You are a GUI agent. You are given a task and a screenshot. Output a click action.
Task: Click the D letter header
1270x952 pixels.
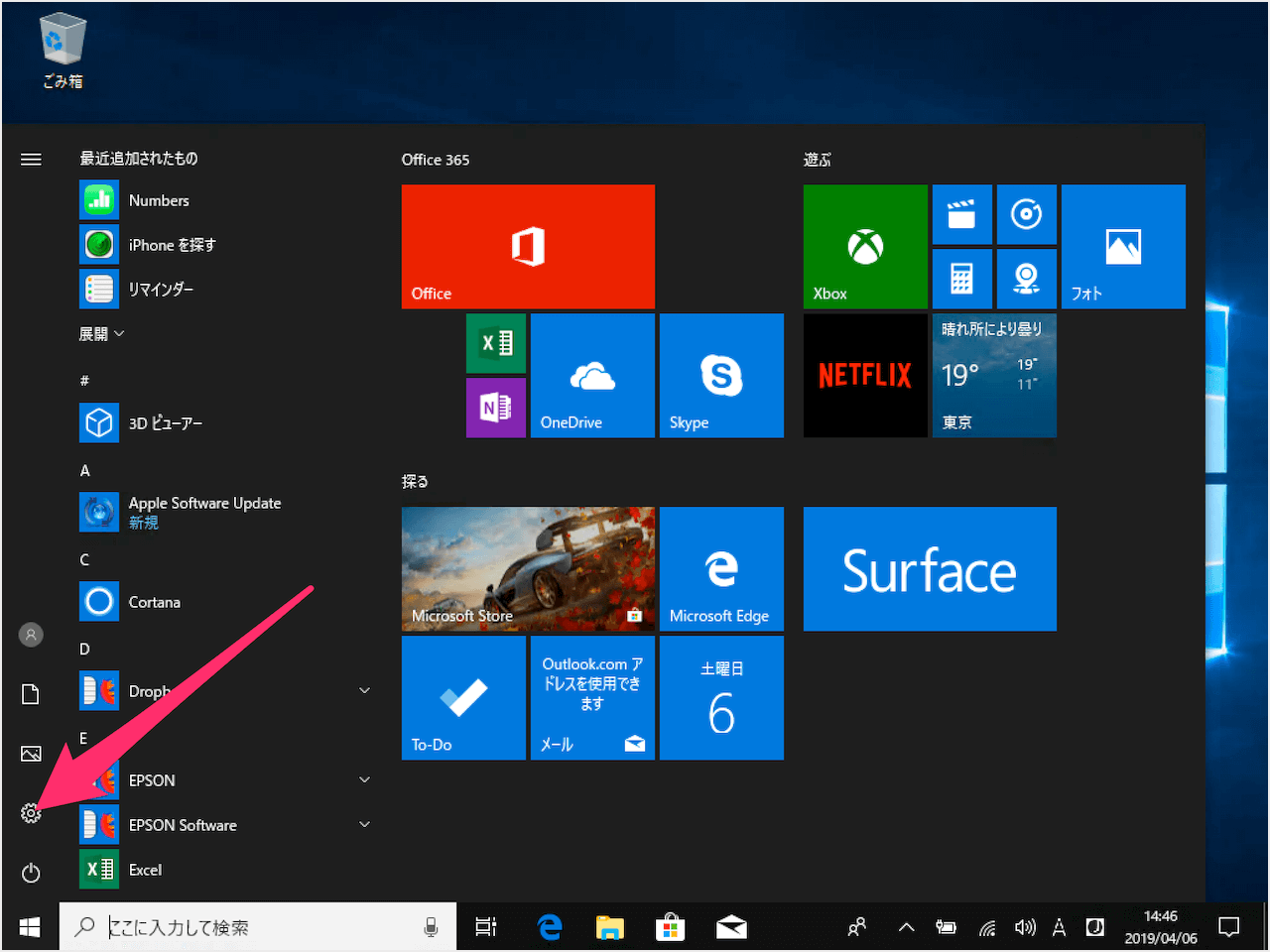84,649
